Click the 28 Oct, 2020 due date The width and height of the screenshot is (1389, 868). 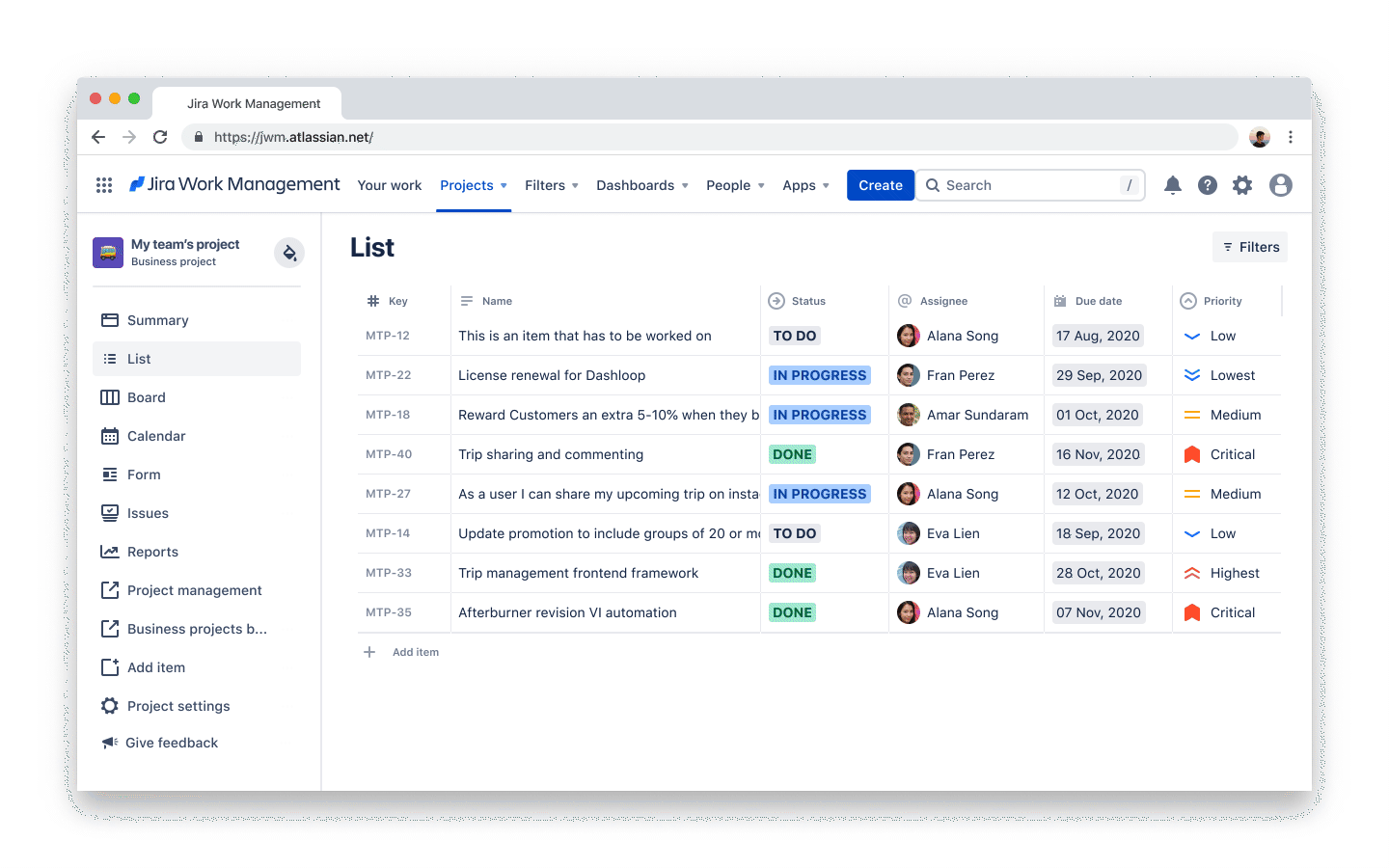[x=1099, y=573]
